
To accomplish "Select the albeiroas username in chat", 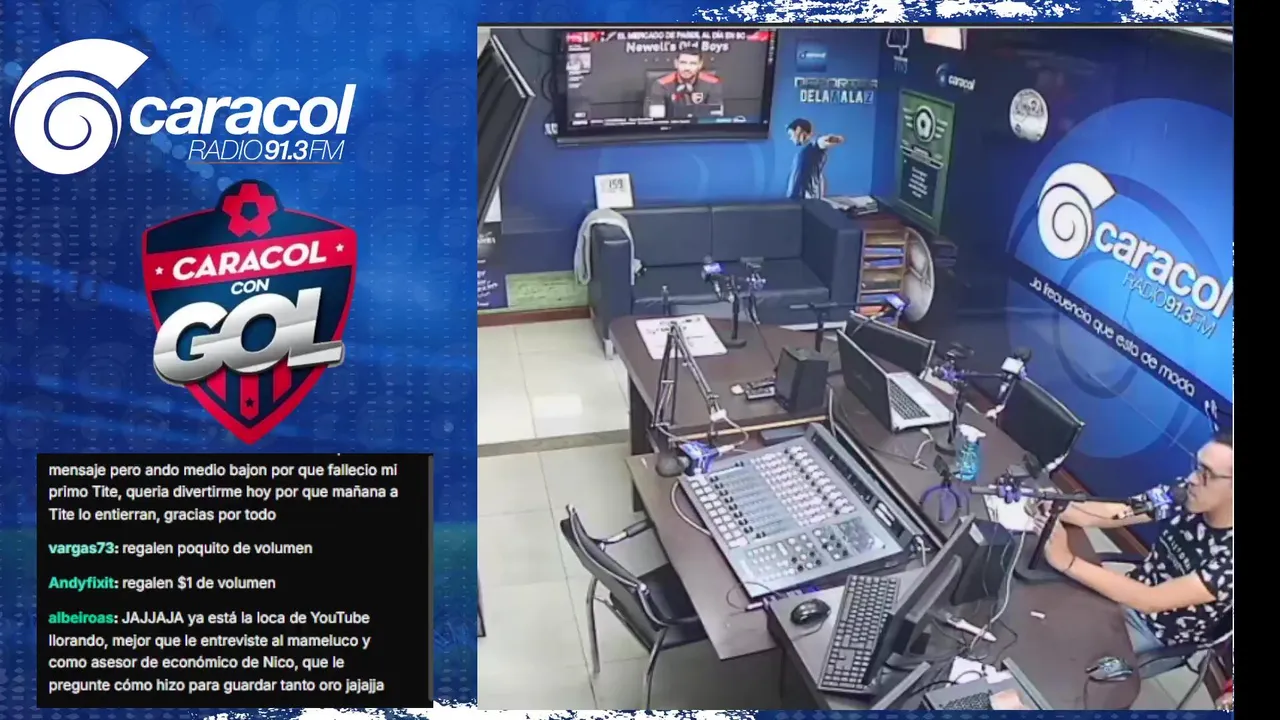I will 83,618.
